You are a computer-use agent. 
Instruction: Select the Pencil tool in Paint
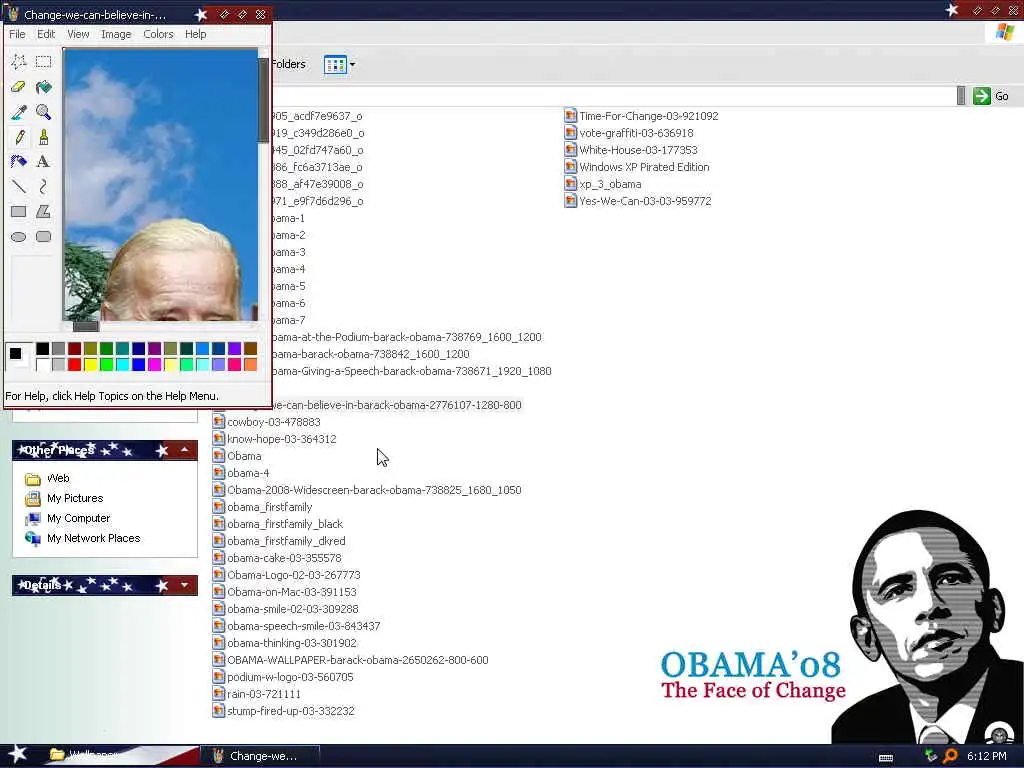coord(19,137)
